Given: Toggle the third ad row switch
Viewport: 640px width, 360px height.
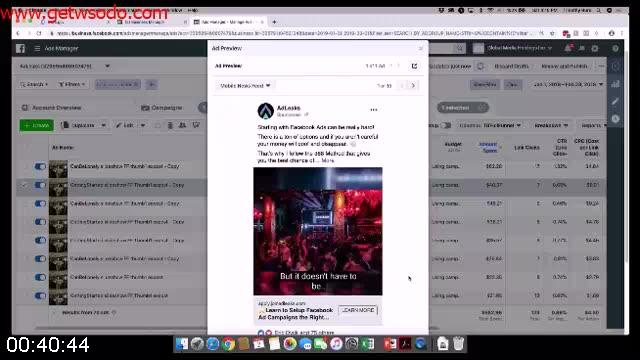Looking at the screenshot, I should tap(40, 203).
